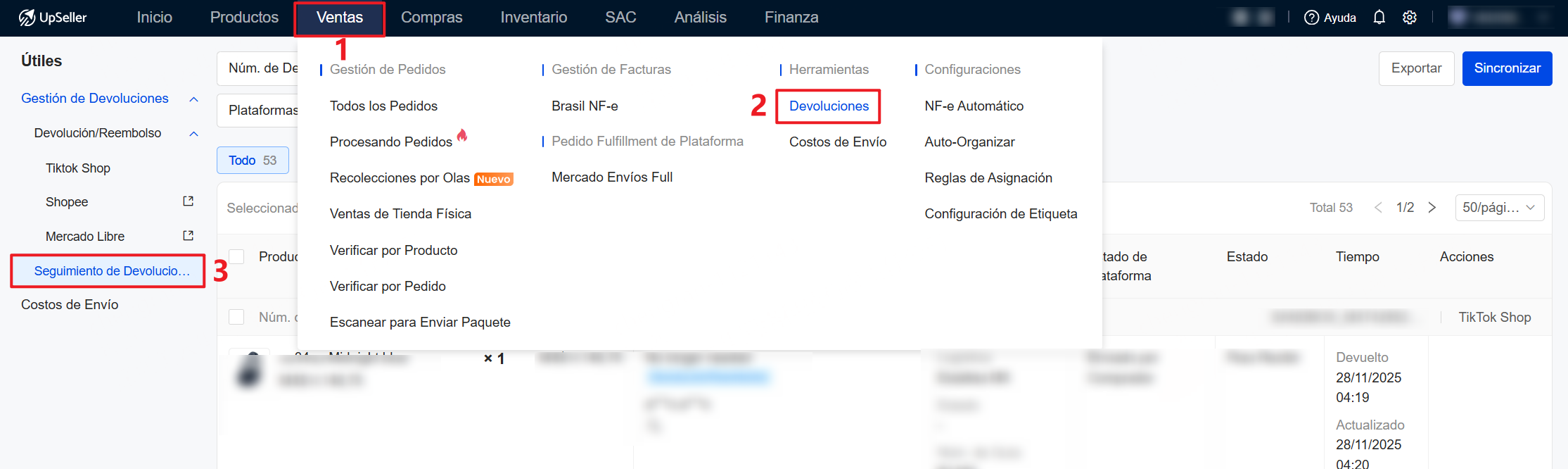Open Shopee external link icon

click(188, 201)
